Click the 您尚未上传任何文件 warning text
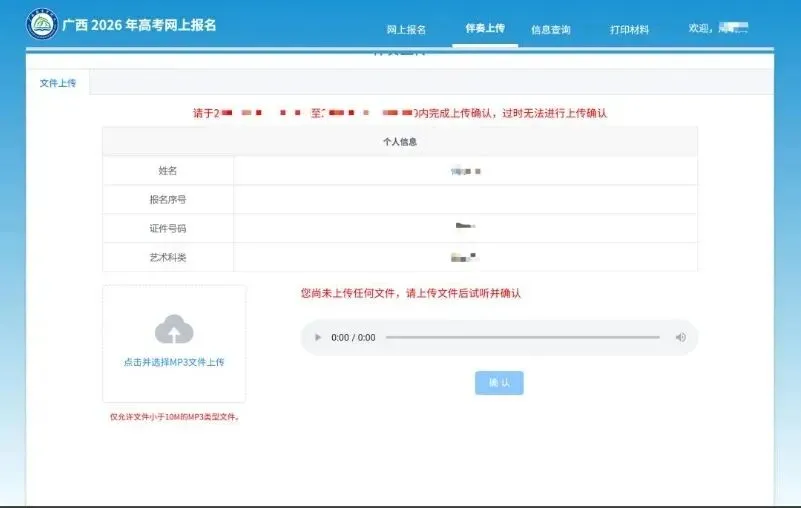Screen dimensions: 801x508 pos(411,293)
